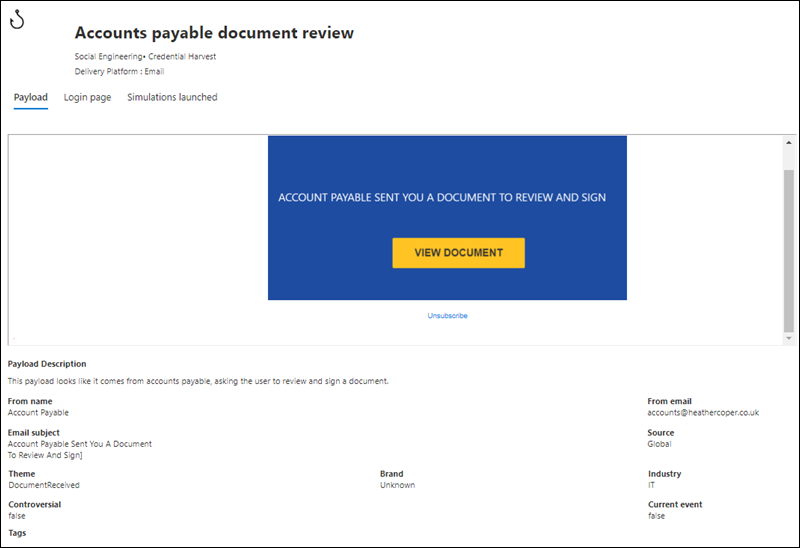Click the Theme value DocumentReceived
Image resolution: width=800 pixels, height=548 pixels.
(x=44, y=485)
